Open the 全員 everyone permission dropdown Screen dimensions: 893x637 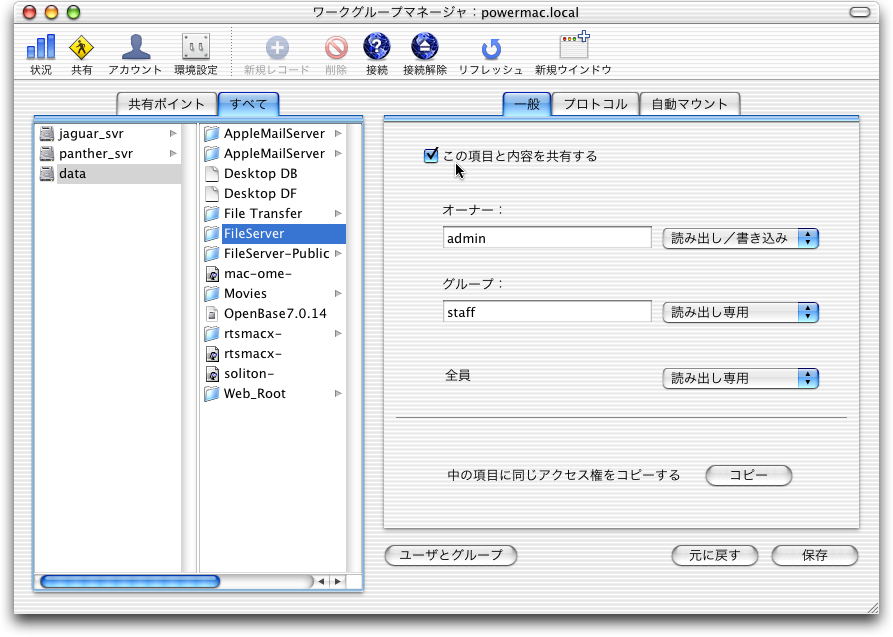(x=740, y=378)
